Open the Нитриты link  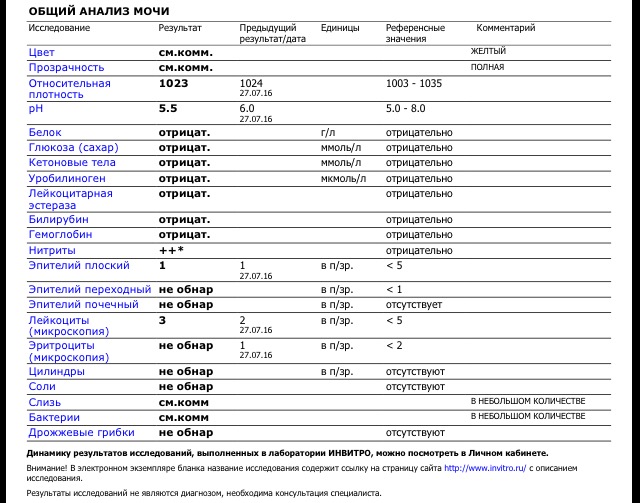coord(52,250)
